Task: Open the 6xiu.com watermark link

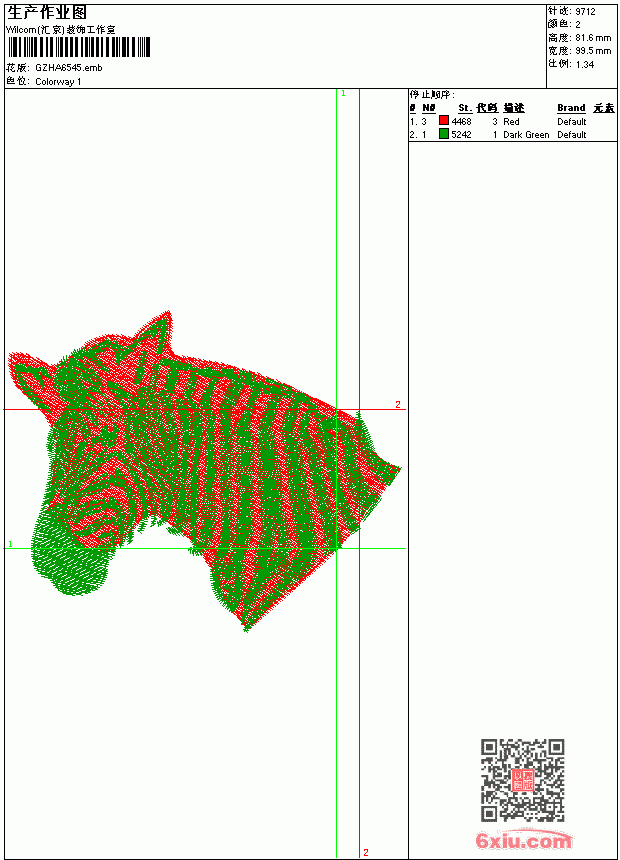Action: 523,840
